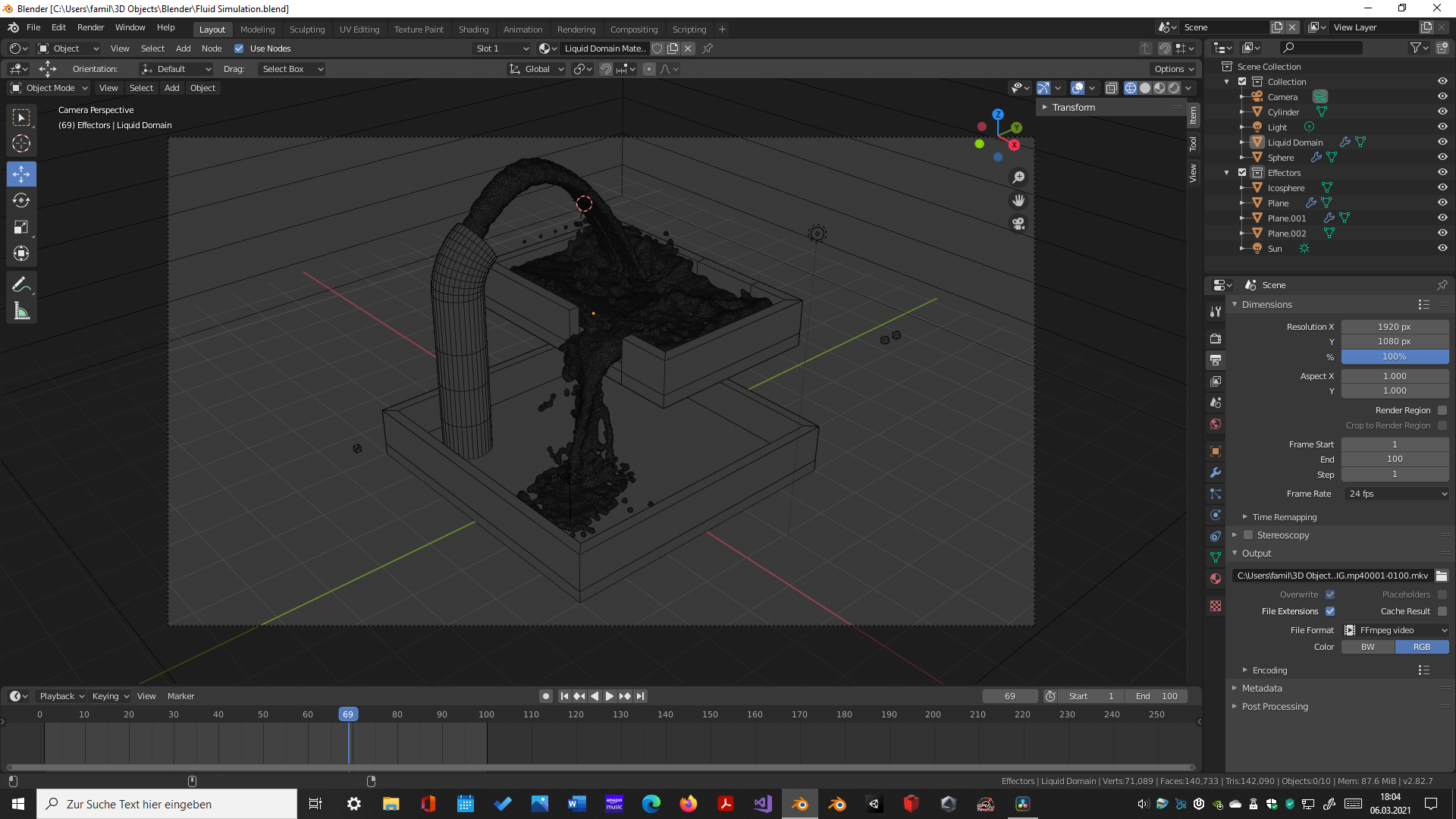
Task: Click the pan hand viewport icon
Action: 1018,200
